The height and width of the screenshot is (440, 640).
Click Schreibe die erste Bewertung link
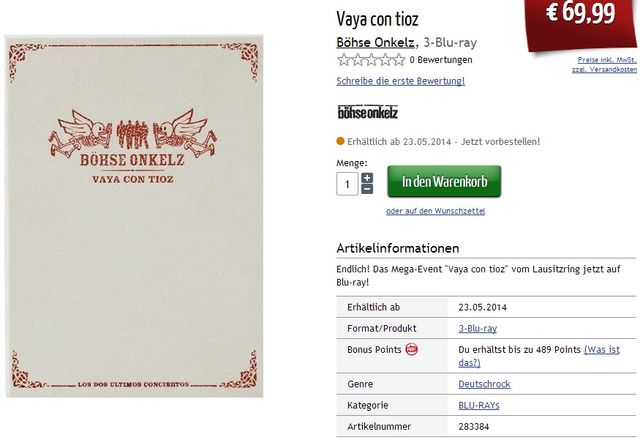click(x=400, y=81)
